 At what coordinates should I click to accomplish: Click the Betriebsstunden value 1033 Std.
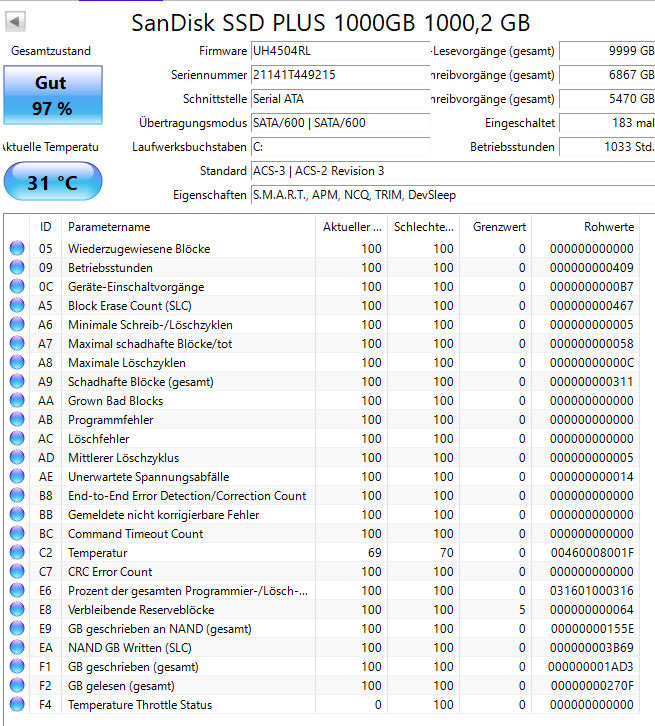(x=607, y=147)
